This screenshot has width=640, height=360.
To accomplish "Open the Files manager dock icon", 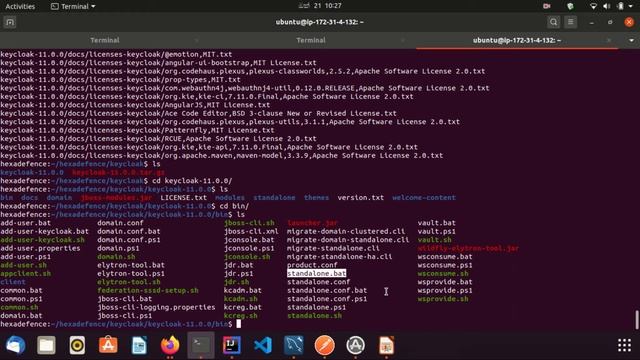I will (46, 345).
